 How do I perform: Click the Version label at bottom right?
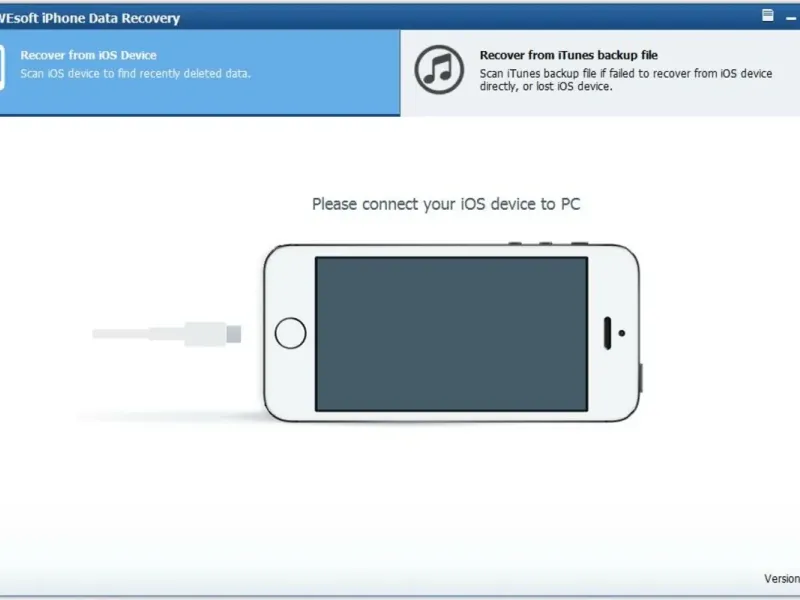(782, 578)
